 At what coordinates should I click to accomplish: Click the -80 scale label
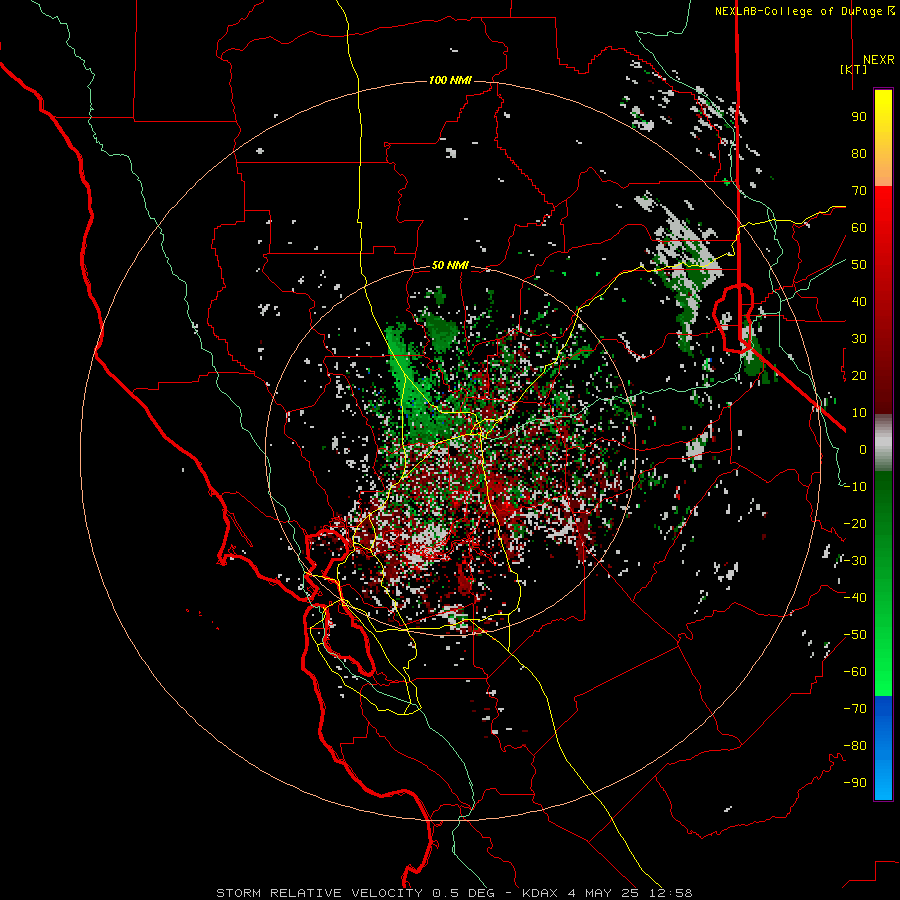coord(855,746)
